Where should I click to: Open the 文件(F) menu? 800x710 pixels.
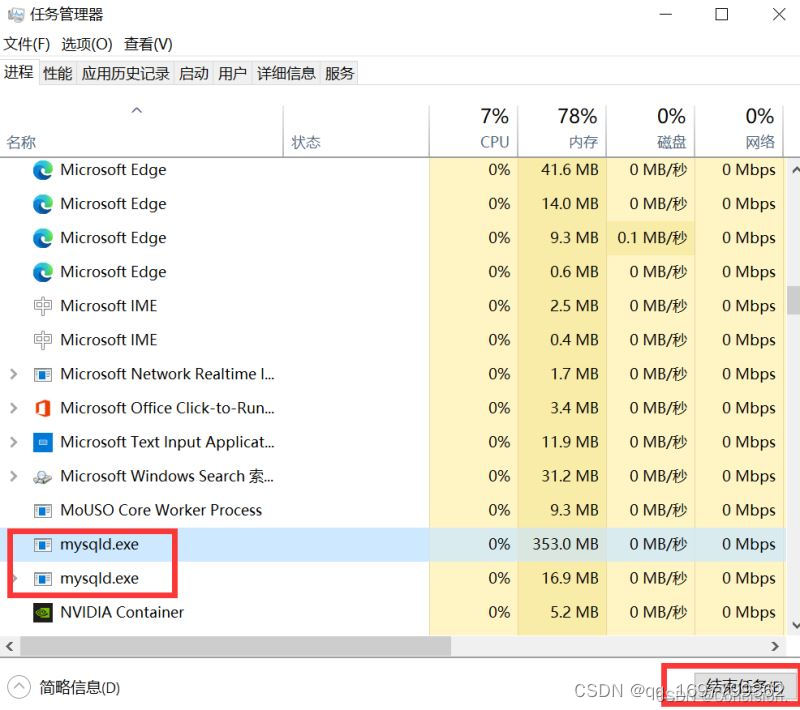coord(27,44)
